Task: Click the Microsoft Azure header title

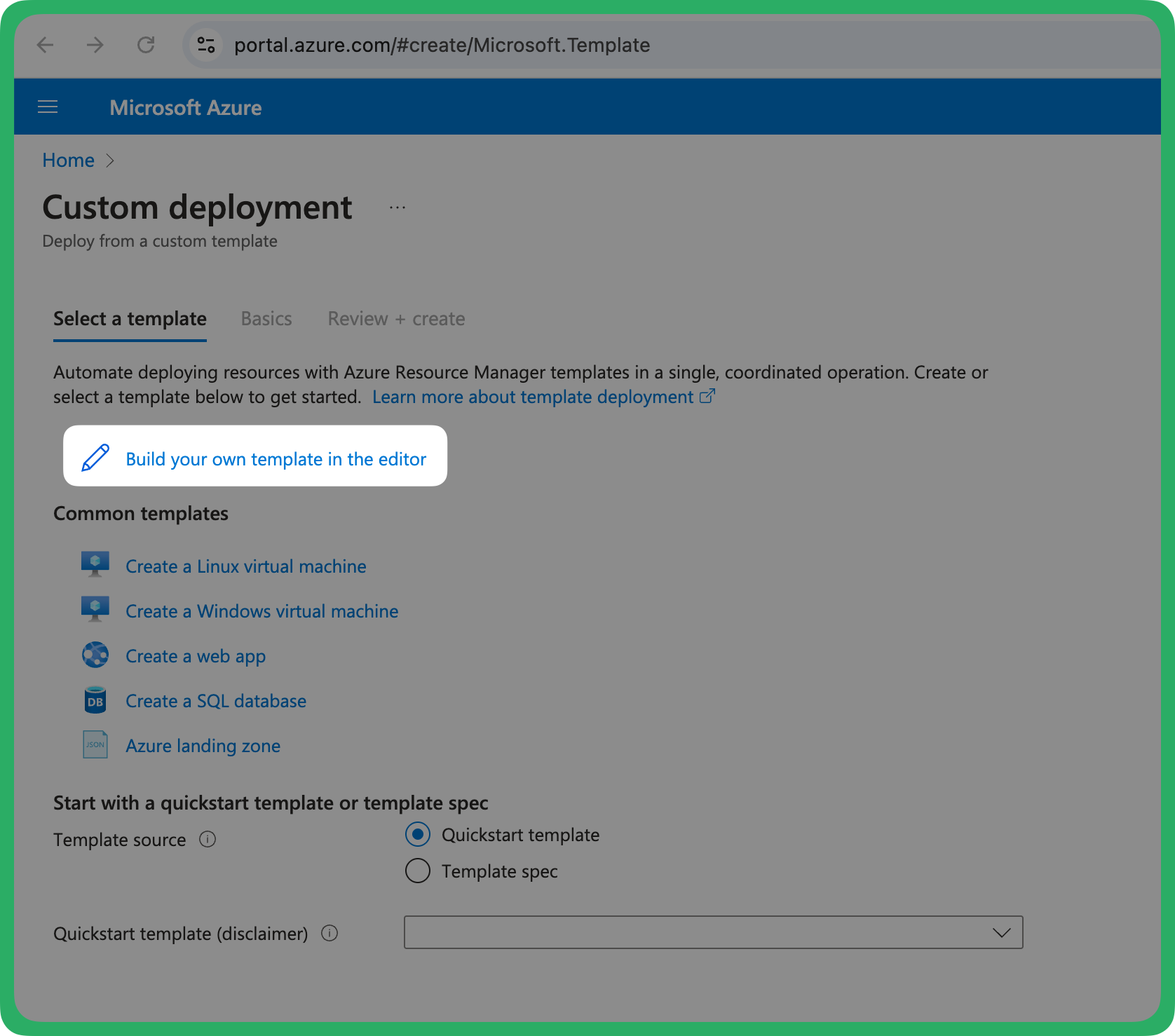Action: tap(186, 107)
